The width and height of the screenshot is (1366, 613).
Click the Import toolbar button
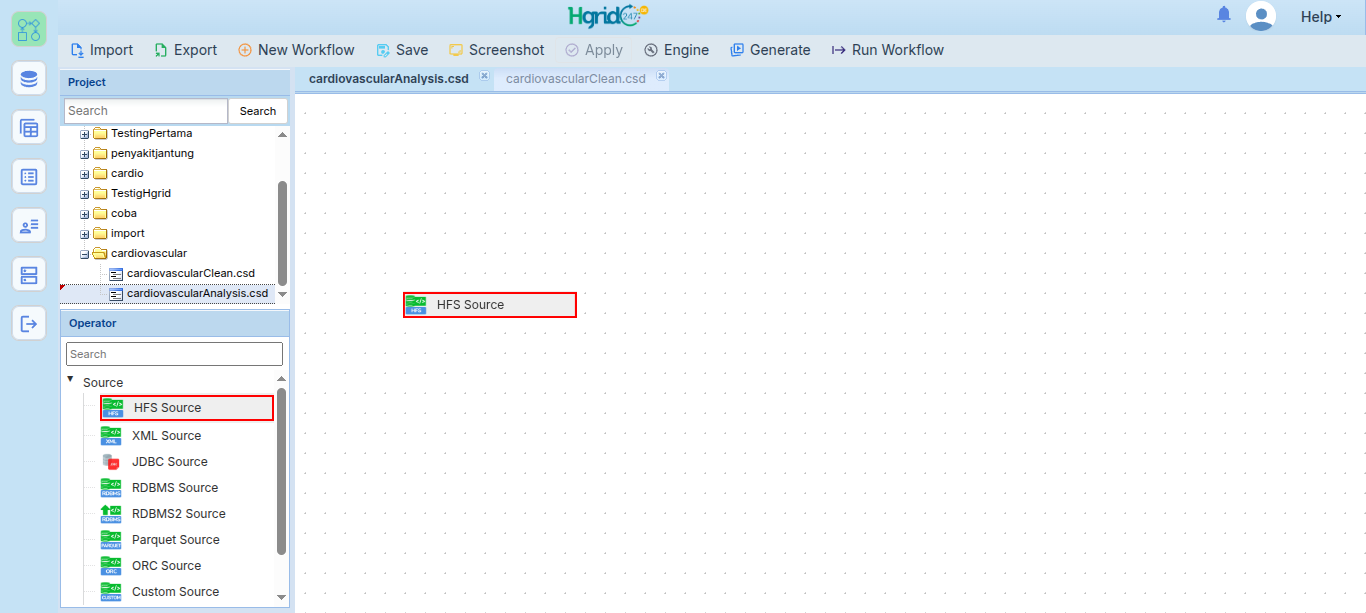coord(102,50)
